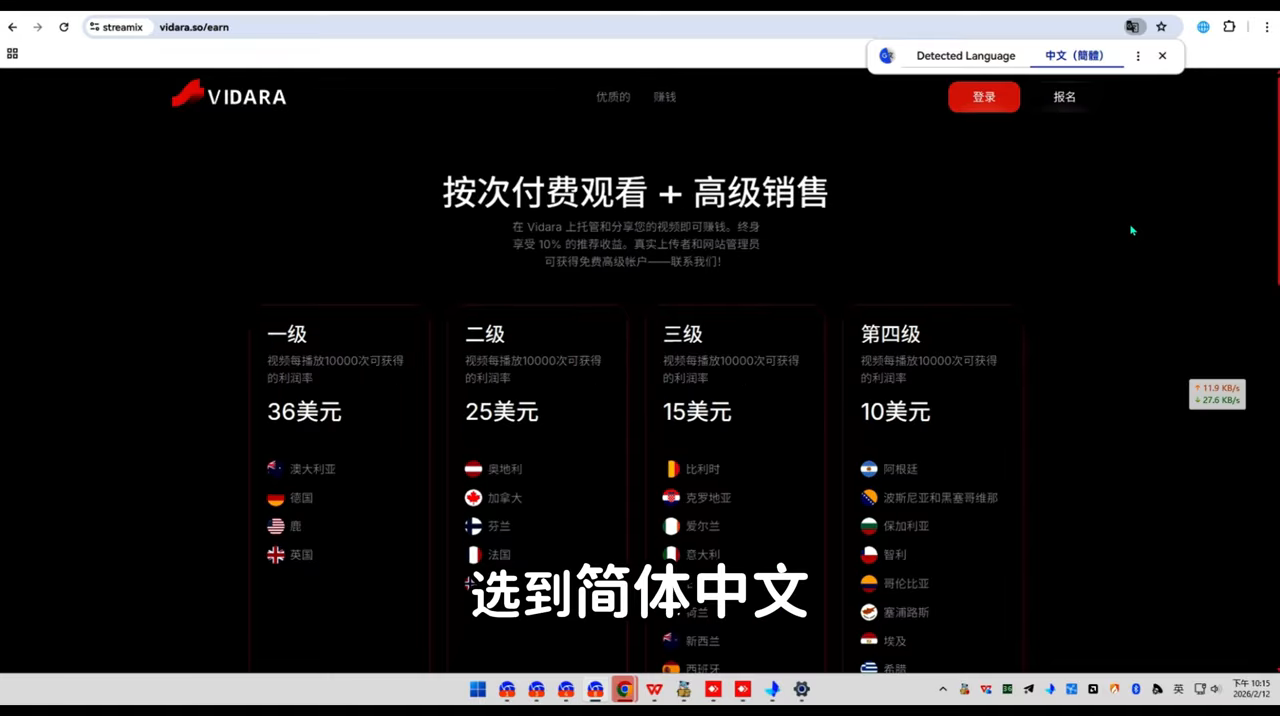Click the UK flag next to 英国

coord(276,555)
